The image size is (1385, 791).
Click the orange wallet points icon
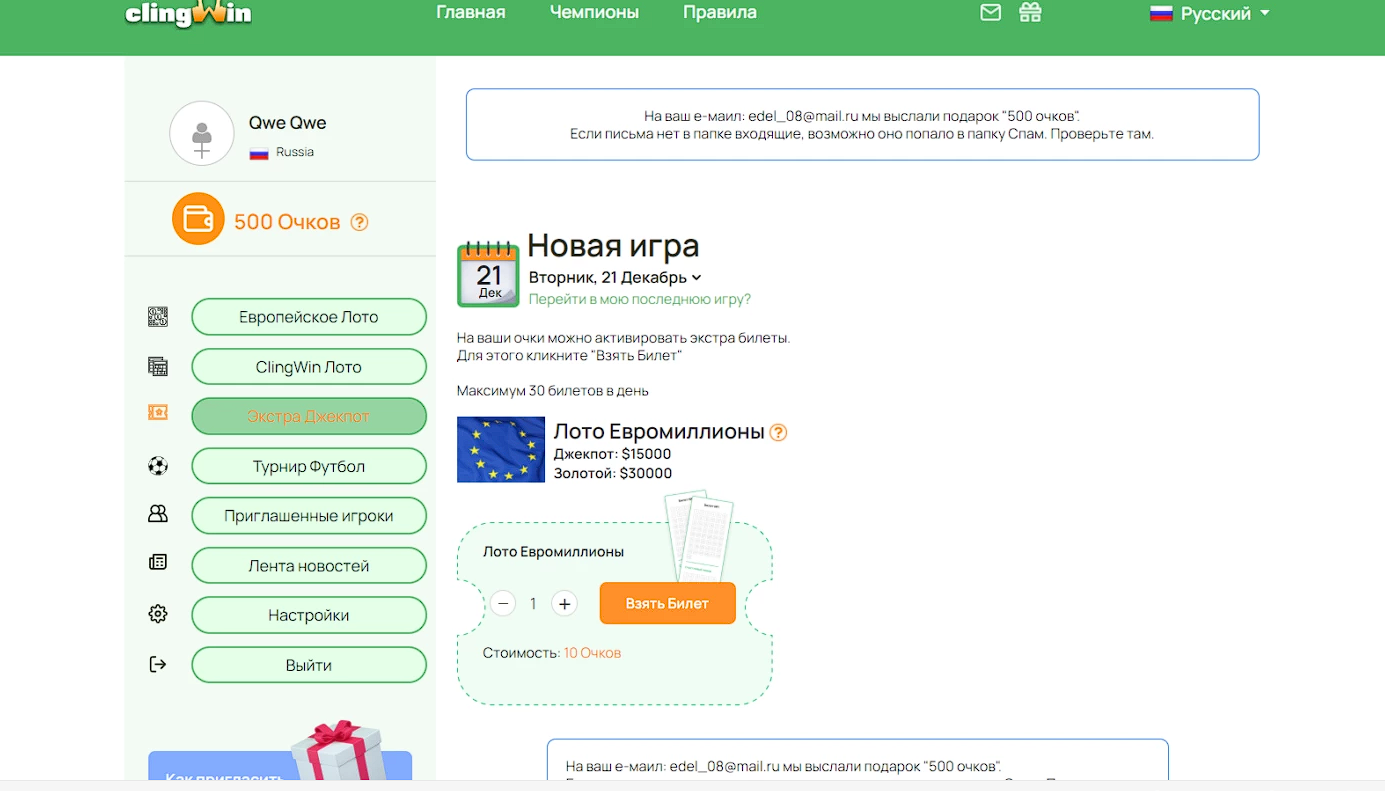[198, 219]
